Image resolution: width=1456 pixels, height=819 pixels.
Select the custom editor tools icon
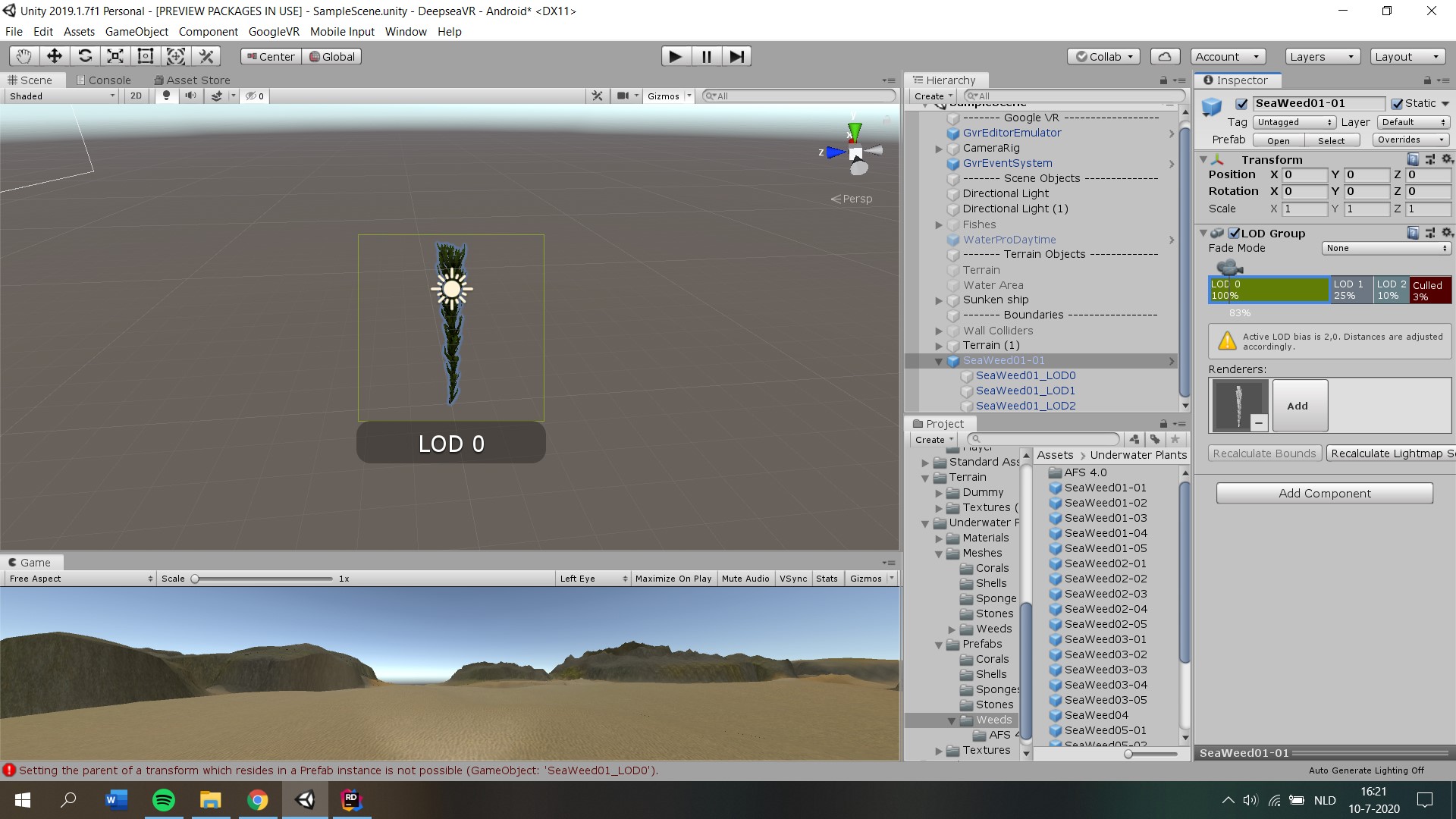tap(206, 56)
